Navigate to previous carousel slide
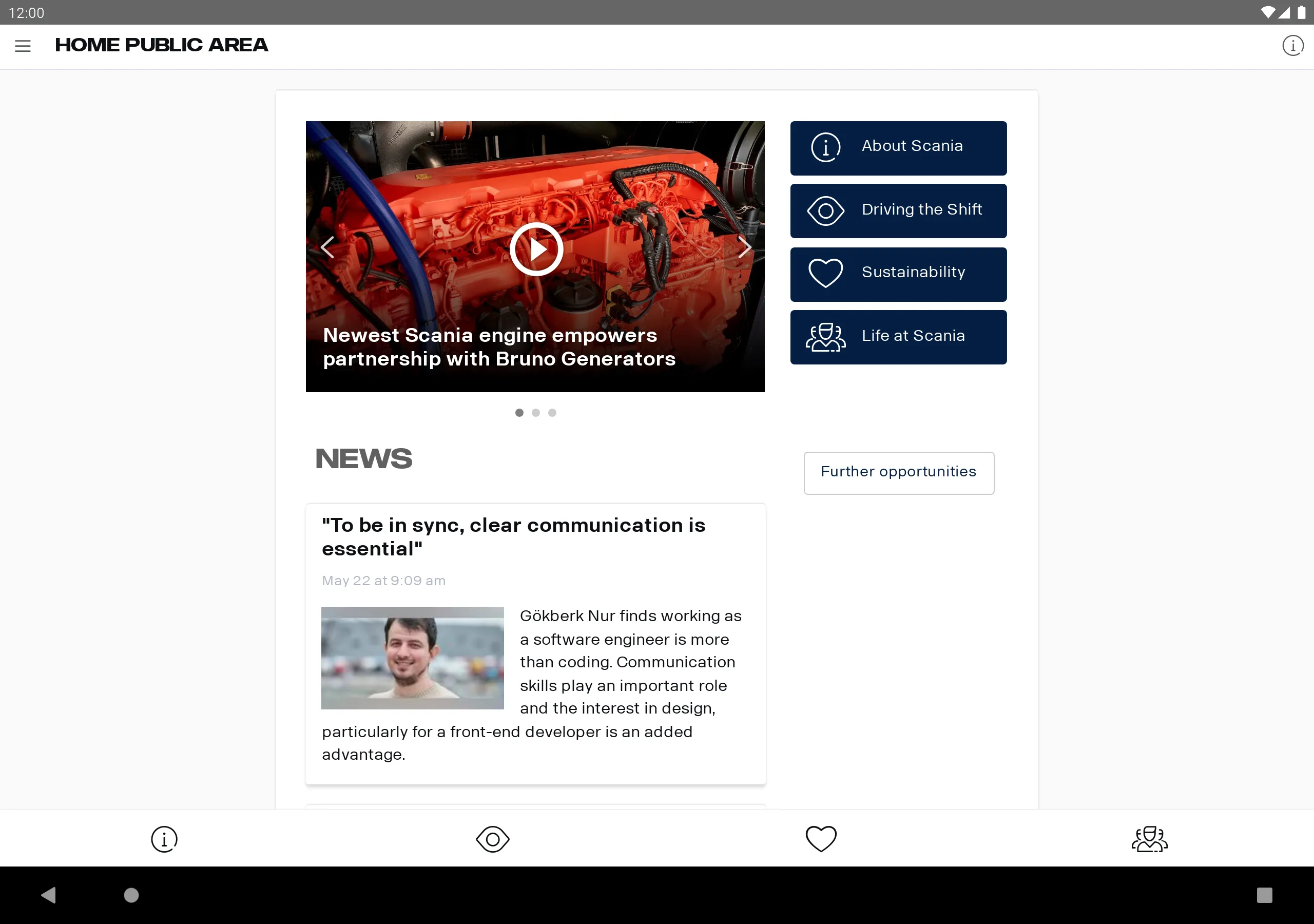Screen dimensions: 1314x924 click(327, 247)
